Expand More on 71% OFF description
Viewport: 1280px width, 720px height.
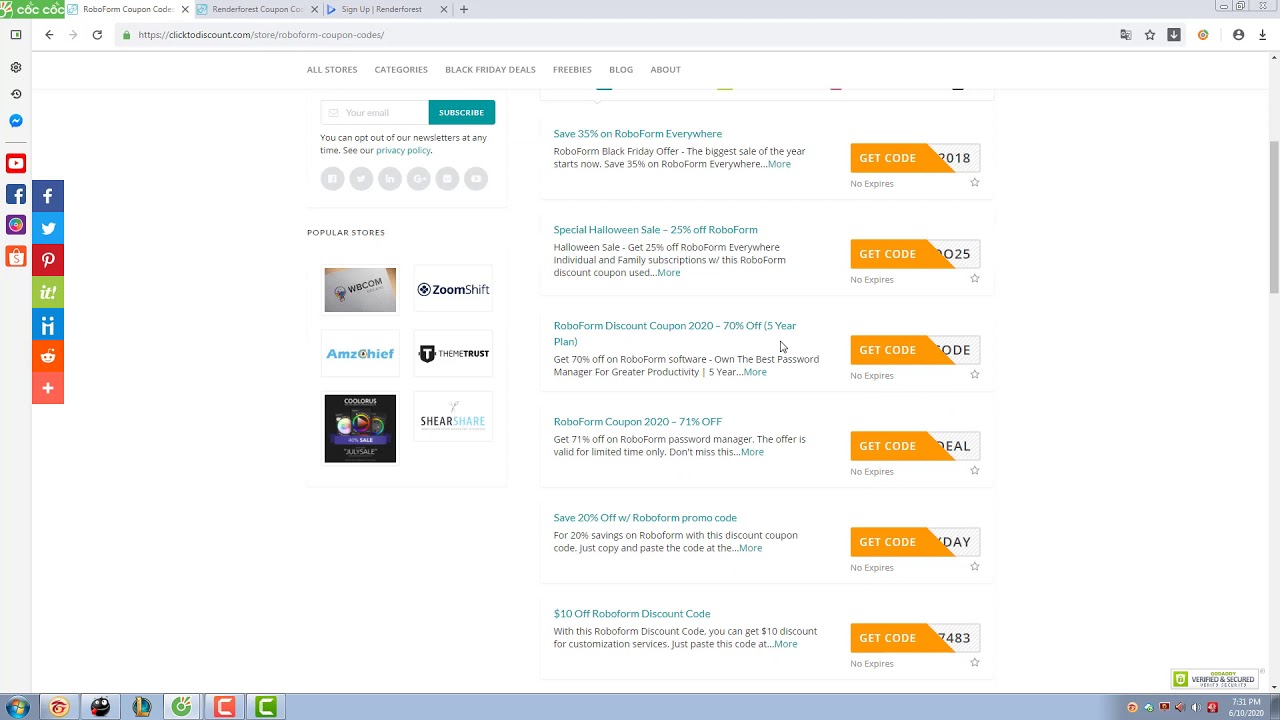tap(752, 452)
